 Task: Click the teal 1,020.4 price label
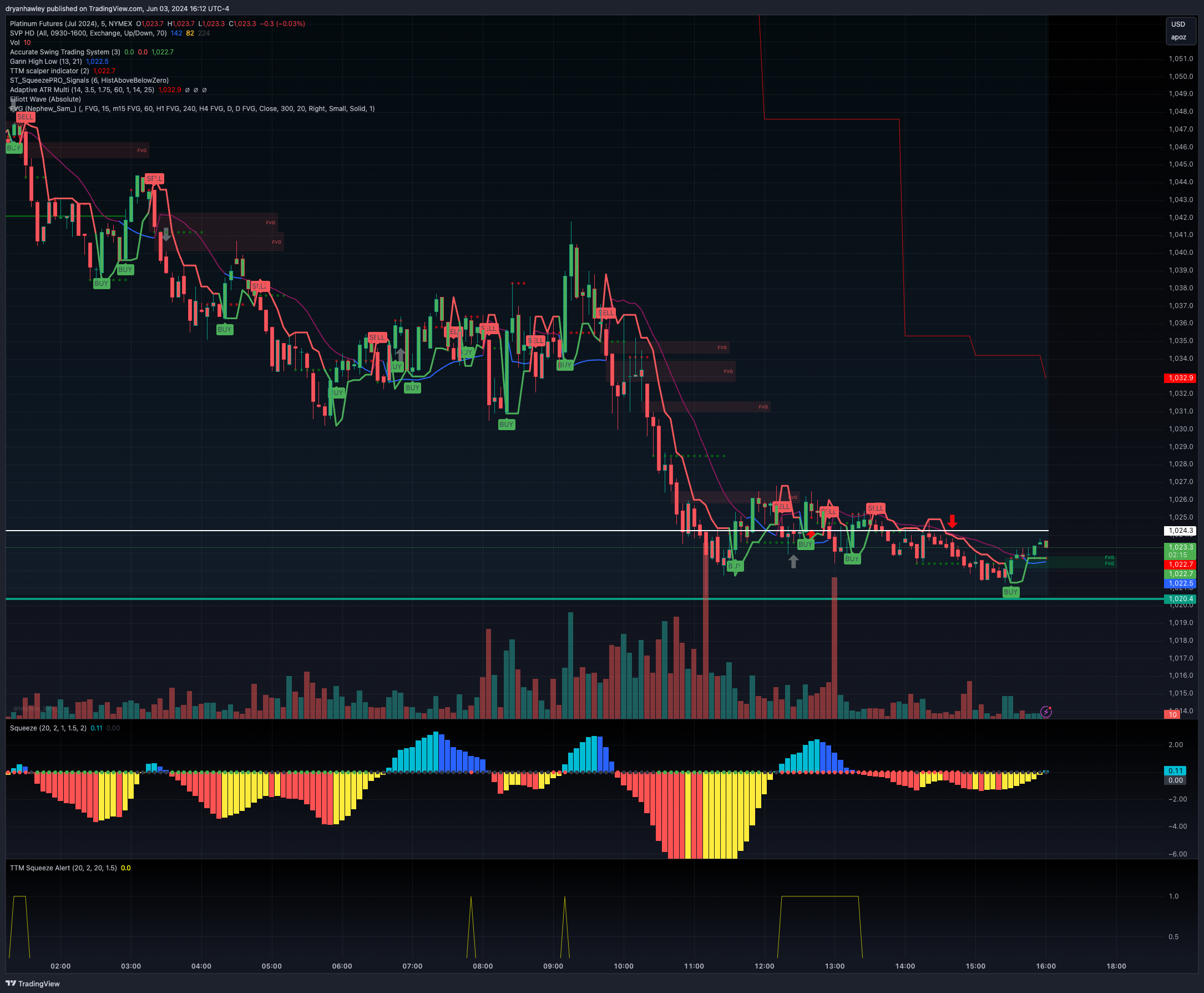[x=1180, y=599]
